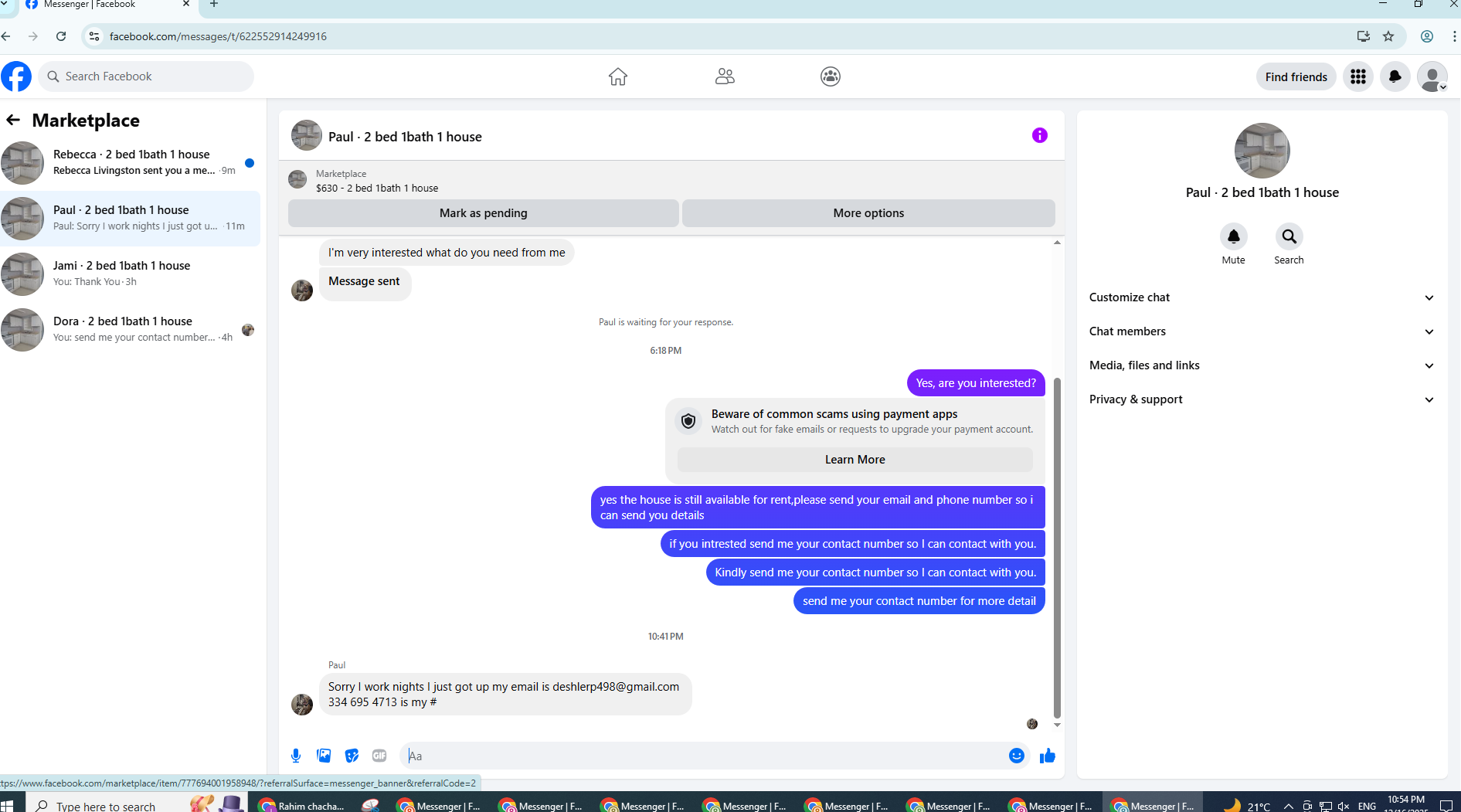Open the emoji picker
This screenshot has height=812, width=1461.
[1017, 756]
